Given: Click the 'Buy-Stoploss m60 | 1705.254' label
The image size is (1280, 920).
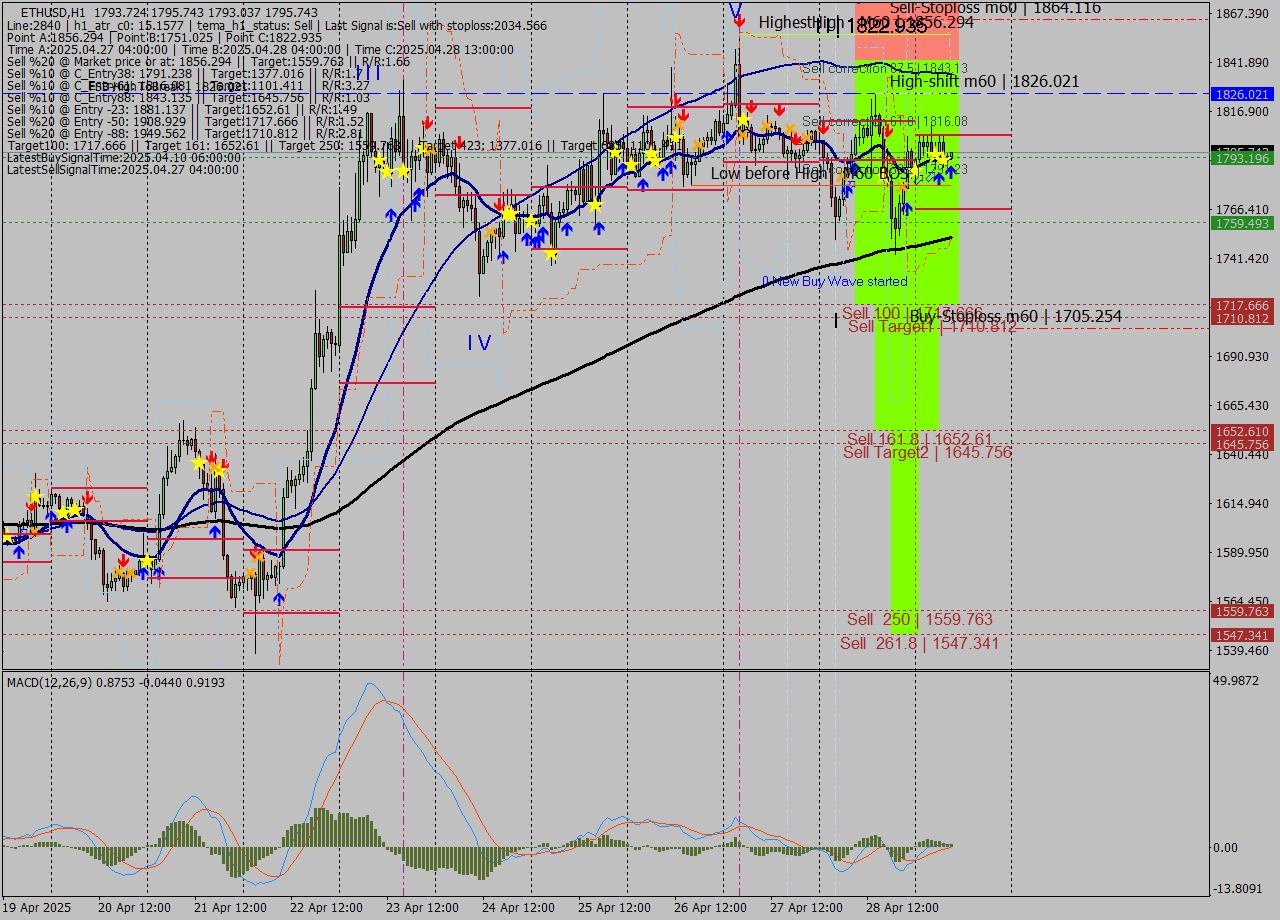Looking at the screenshot, I should (x=1015, y=317).
